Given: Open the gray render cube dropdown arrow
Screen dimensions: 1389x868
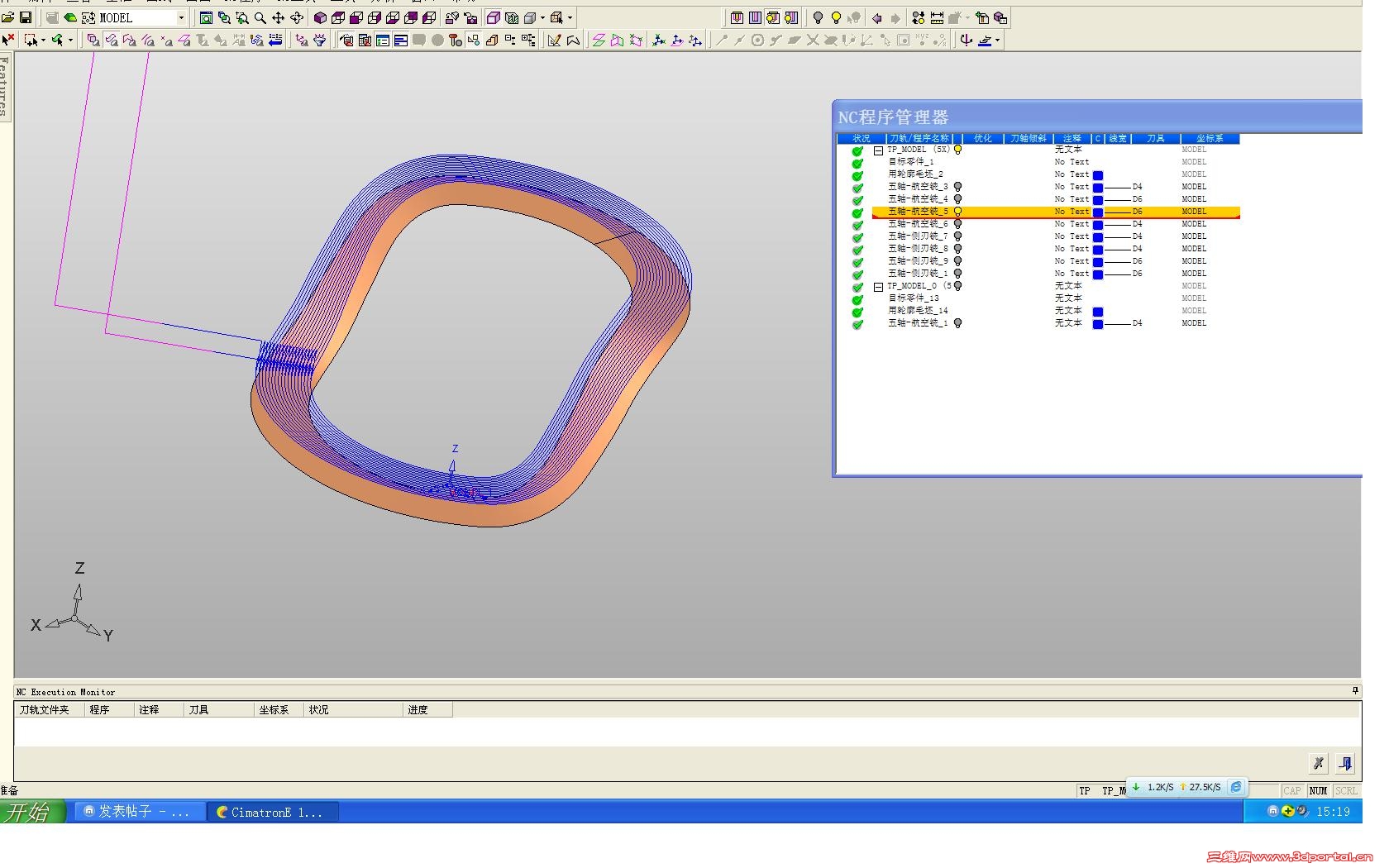Looking at the screenshot, I should (x=542, y=17).
